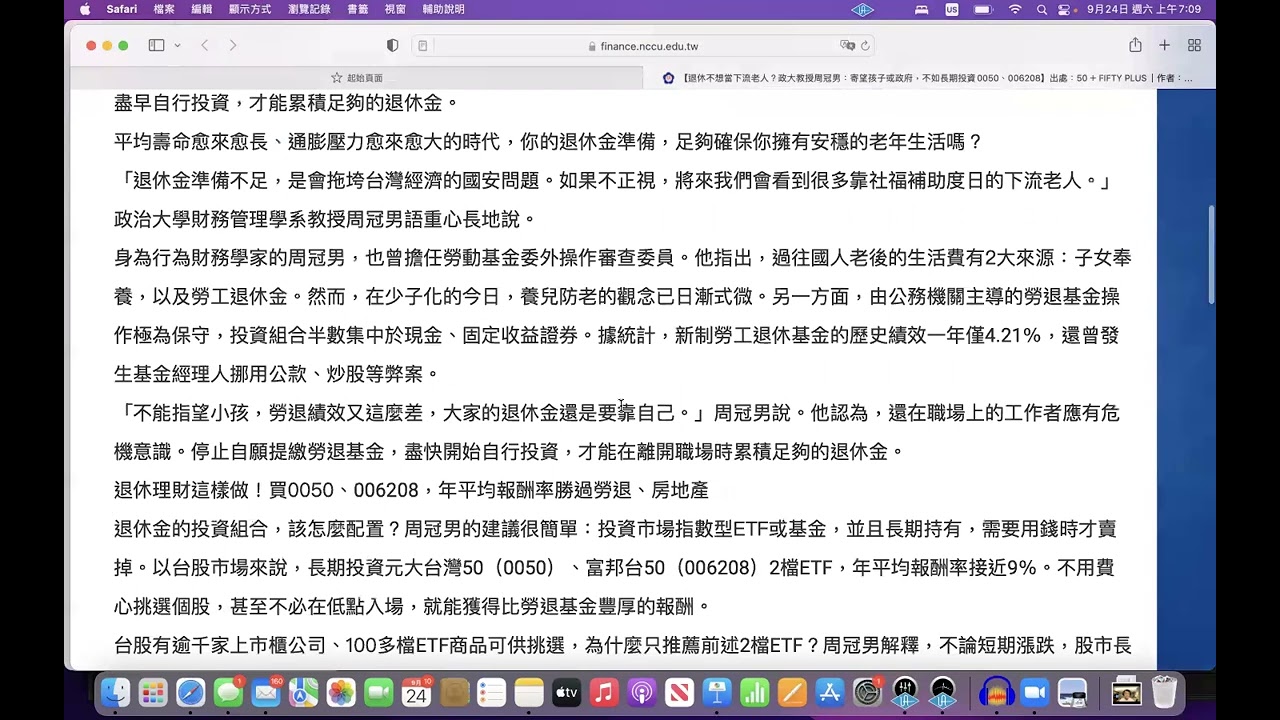Open the privacy report shield icon
This screenshot has width=1280, height=720.
click(392, 45)
